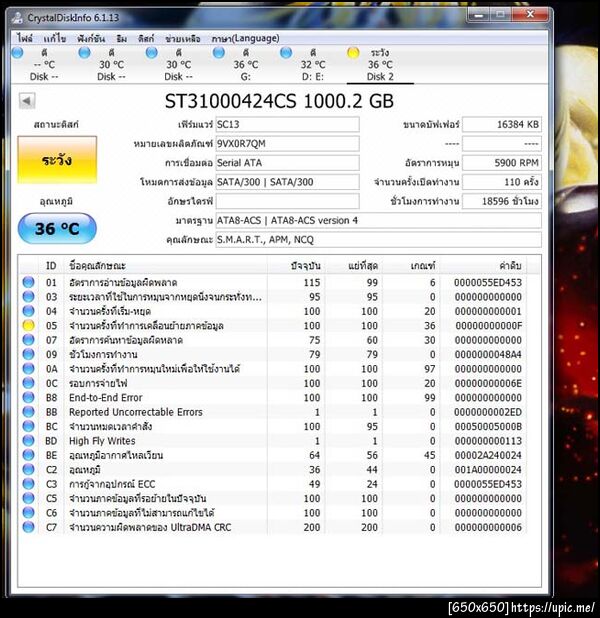This screenshot has height=618, width=600.
Task: Click the blue status dot of attribute C2
Action: (28, 469)
